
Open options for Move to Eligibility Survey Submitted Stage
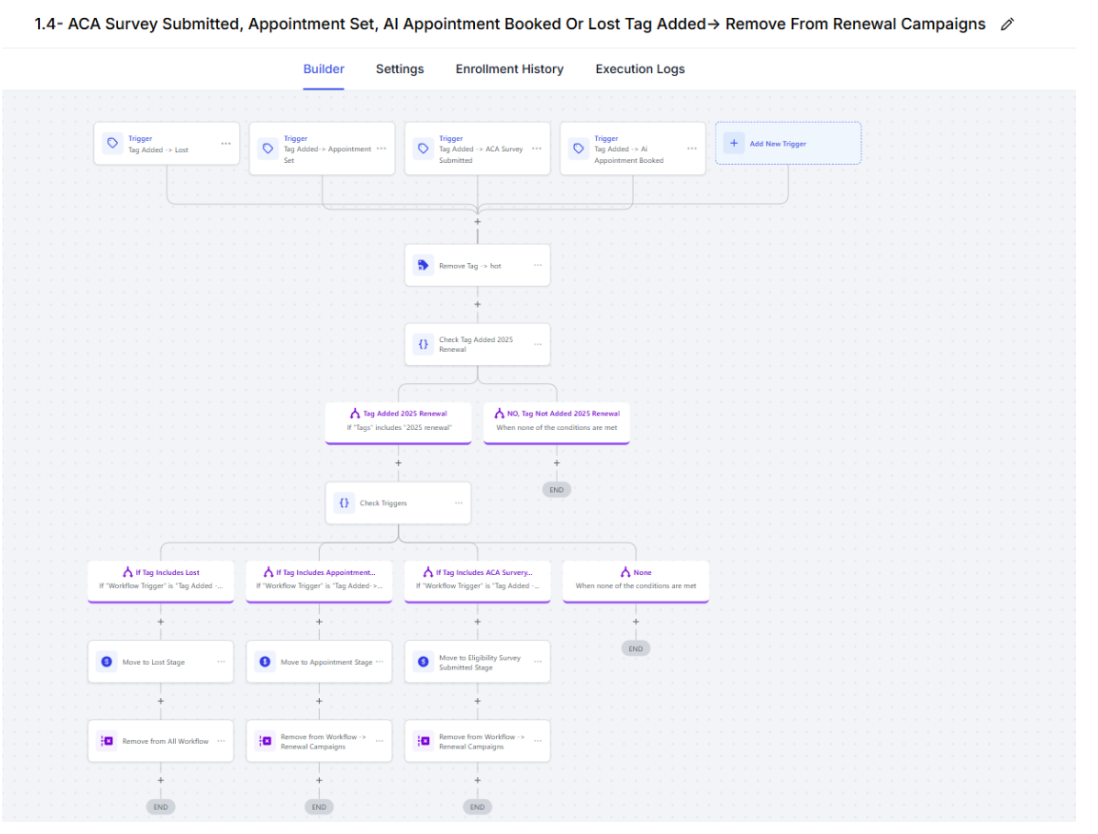point(538,662)
